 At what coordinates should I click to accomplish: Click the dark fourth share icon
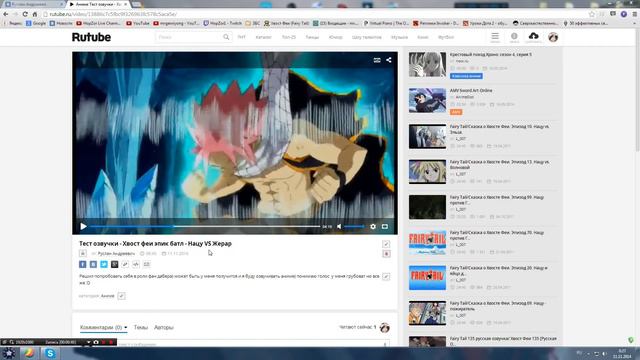click(x=114, y=264)
